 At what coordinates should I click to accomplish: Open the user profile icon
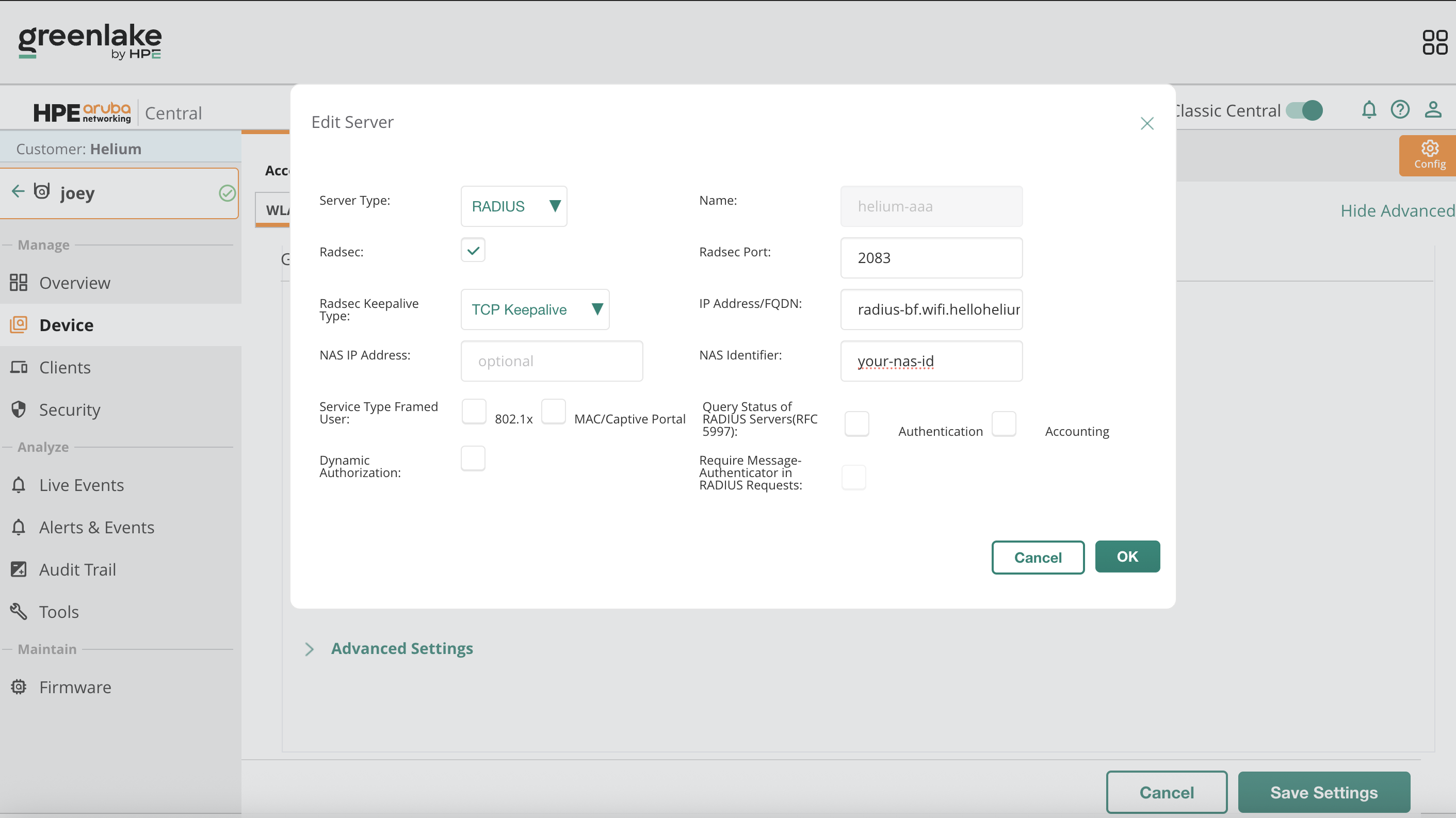coord(1432,109)
